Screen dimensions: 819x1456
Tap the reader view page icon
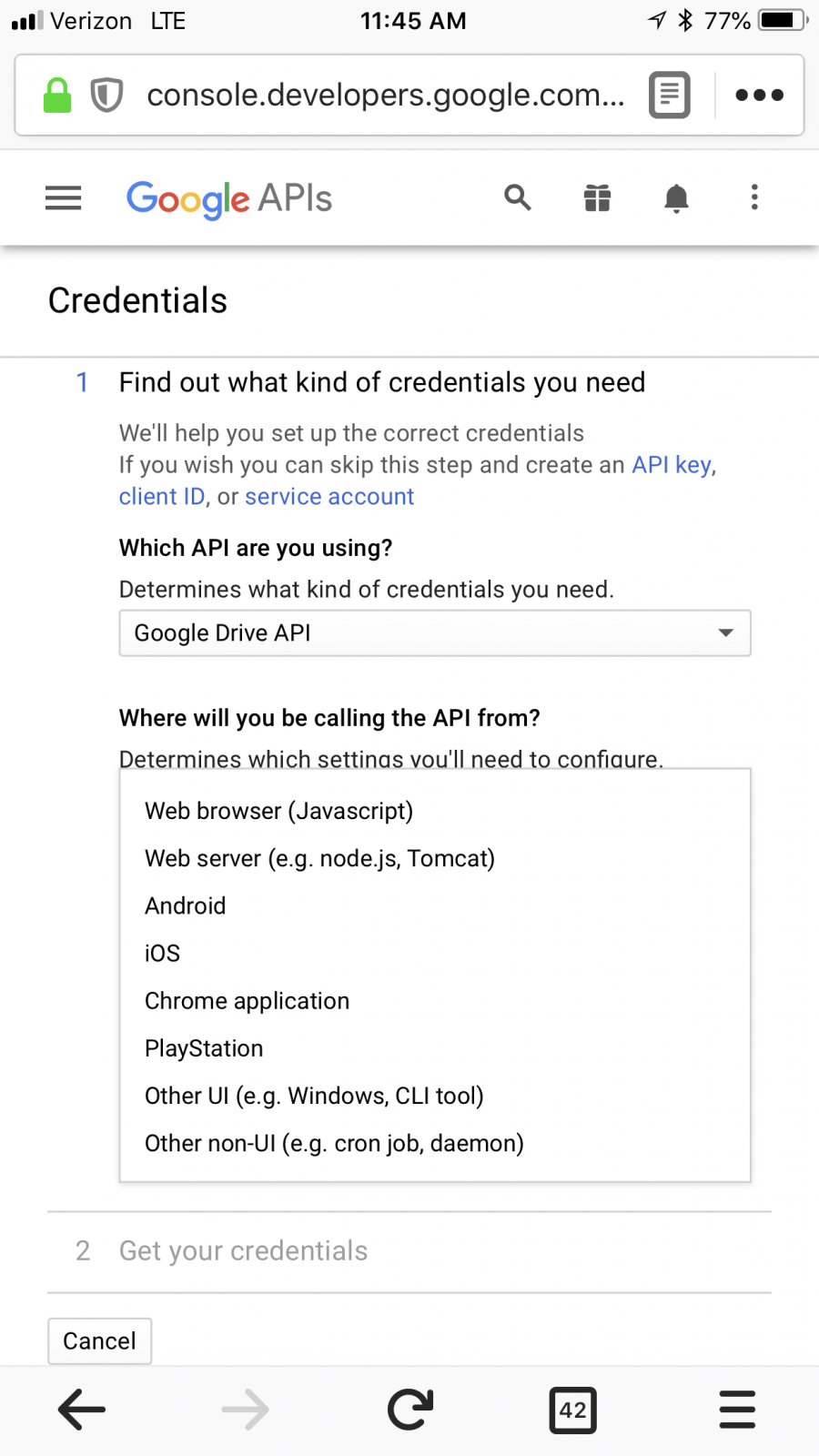pos(670,95)
